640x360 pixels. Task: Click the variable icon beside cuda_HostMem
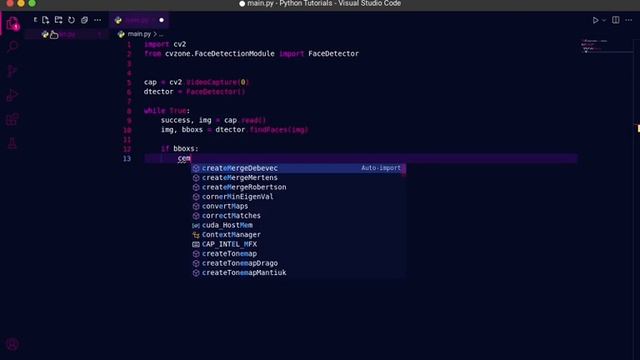(x=196, y=225)
